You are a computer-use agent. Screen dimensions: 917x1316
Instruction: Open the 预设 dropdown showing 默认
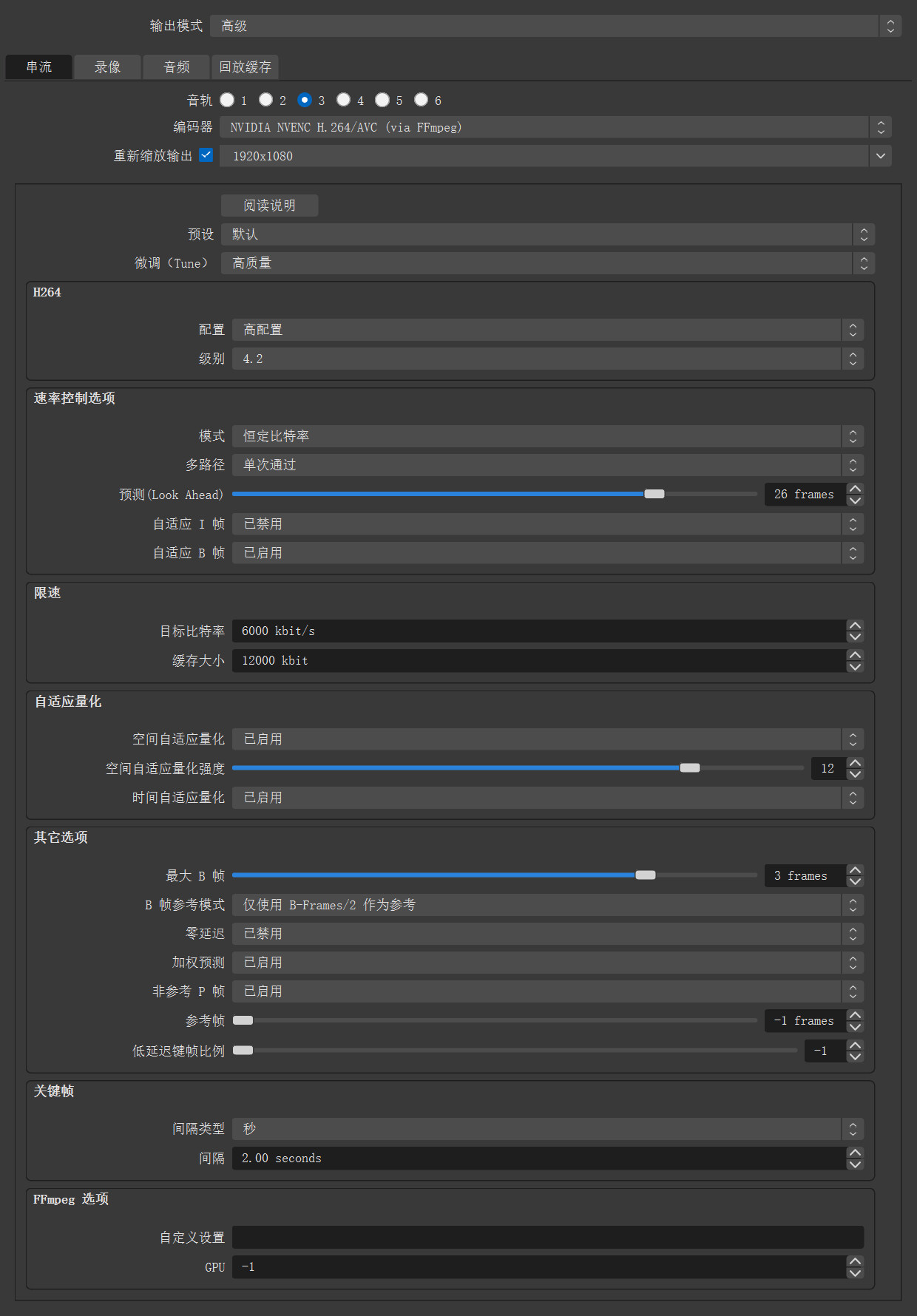click(x=548, y=234)
